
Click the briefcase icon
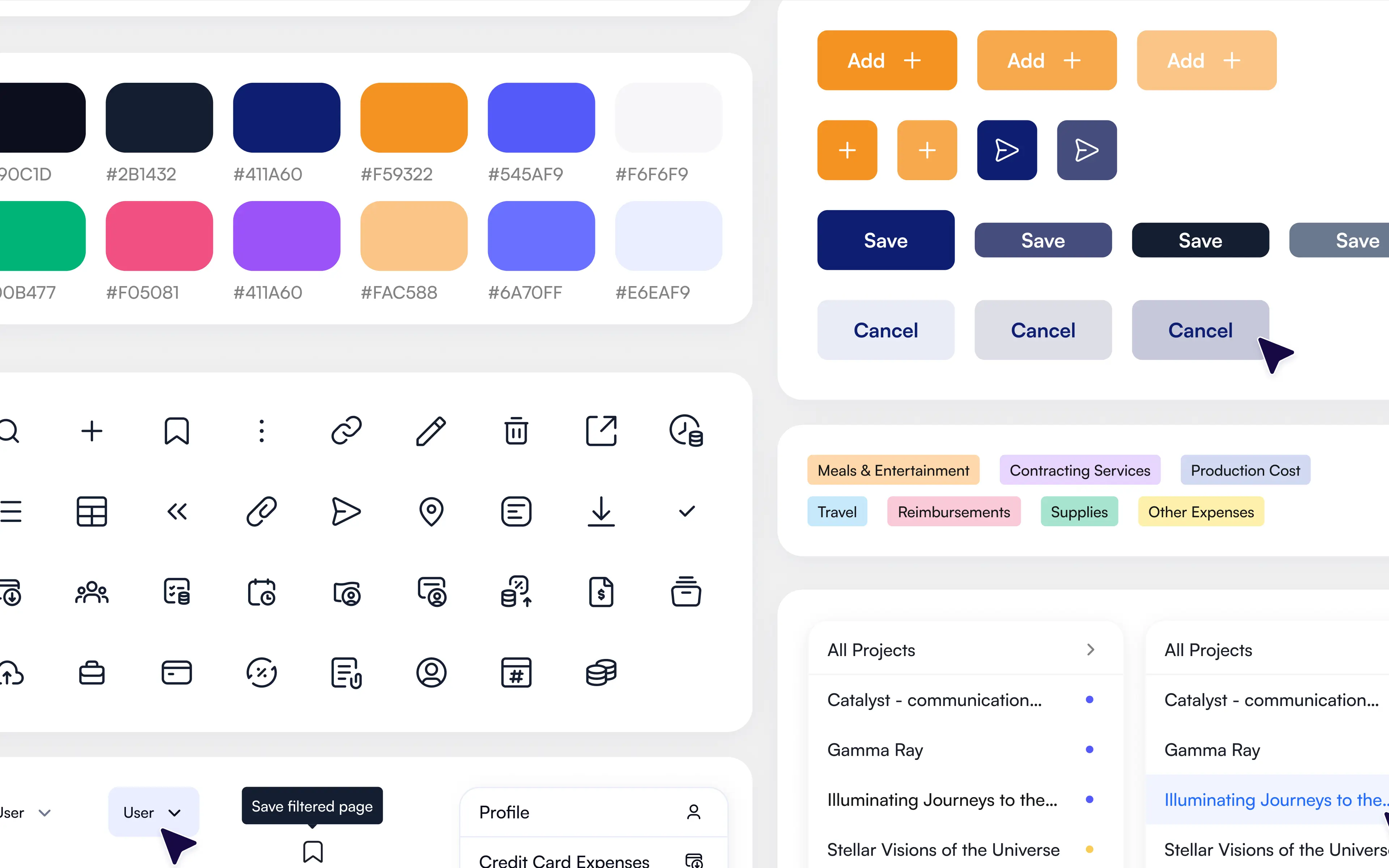(92, 673)
